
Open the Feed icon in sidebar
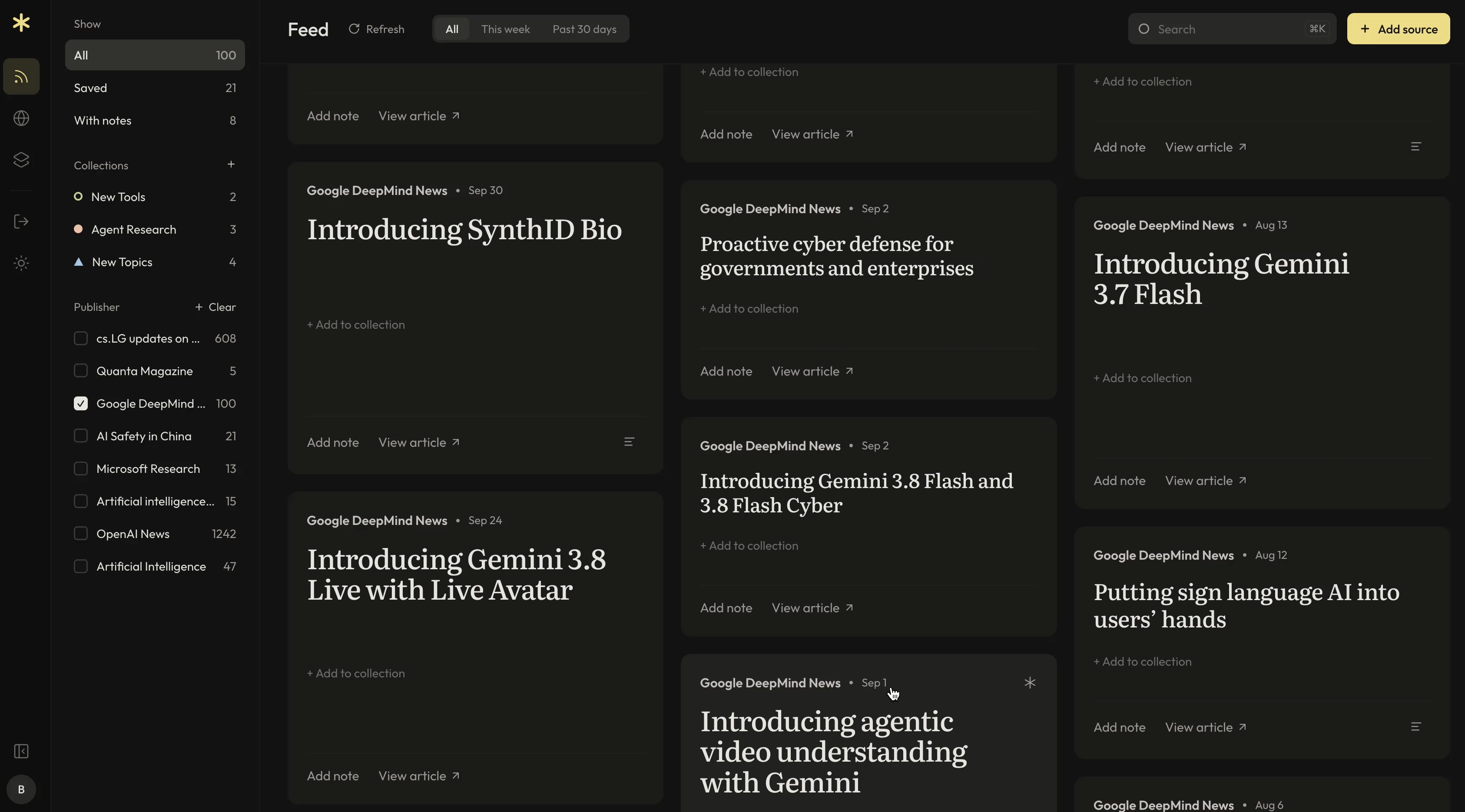21,76
